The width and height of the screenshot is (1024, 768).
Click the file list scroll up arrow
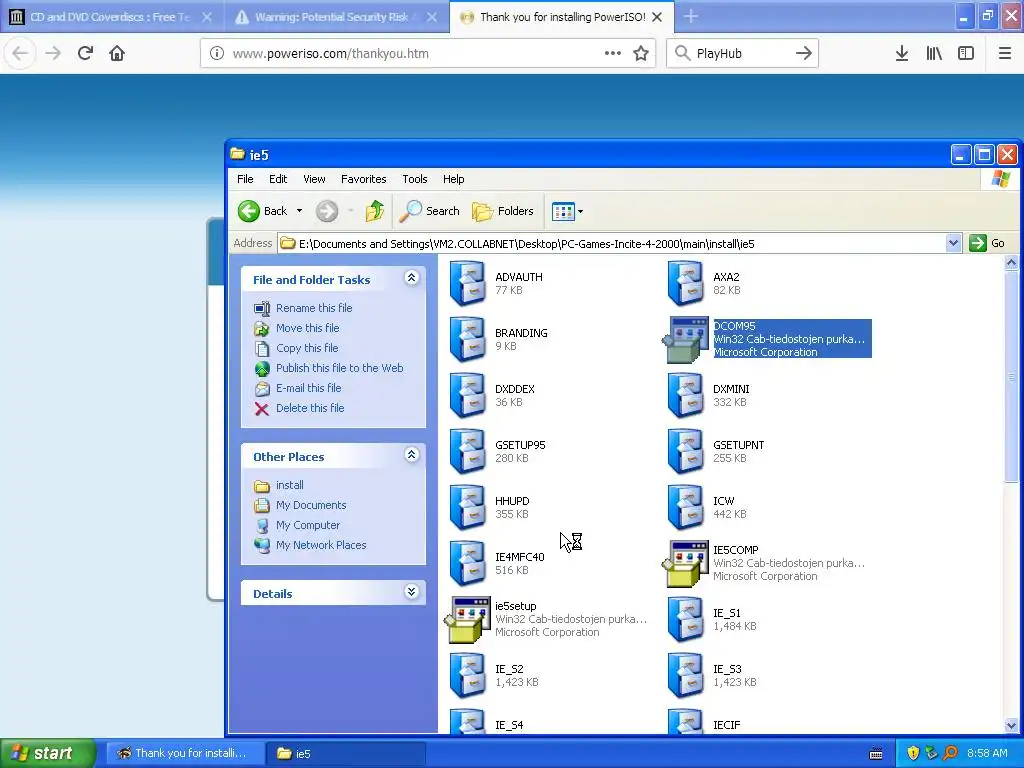(x=1011, y=263)
